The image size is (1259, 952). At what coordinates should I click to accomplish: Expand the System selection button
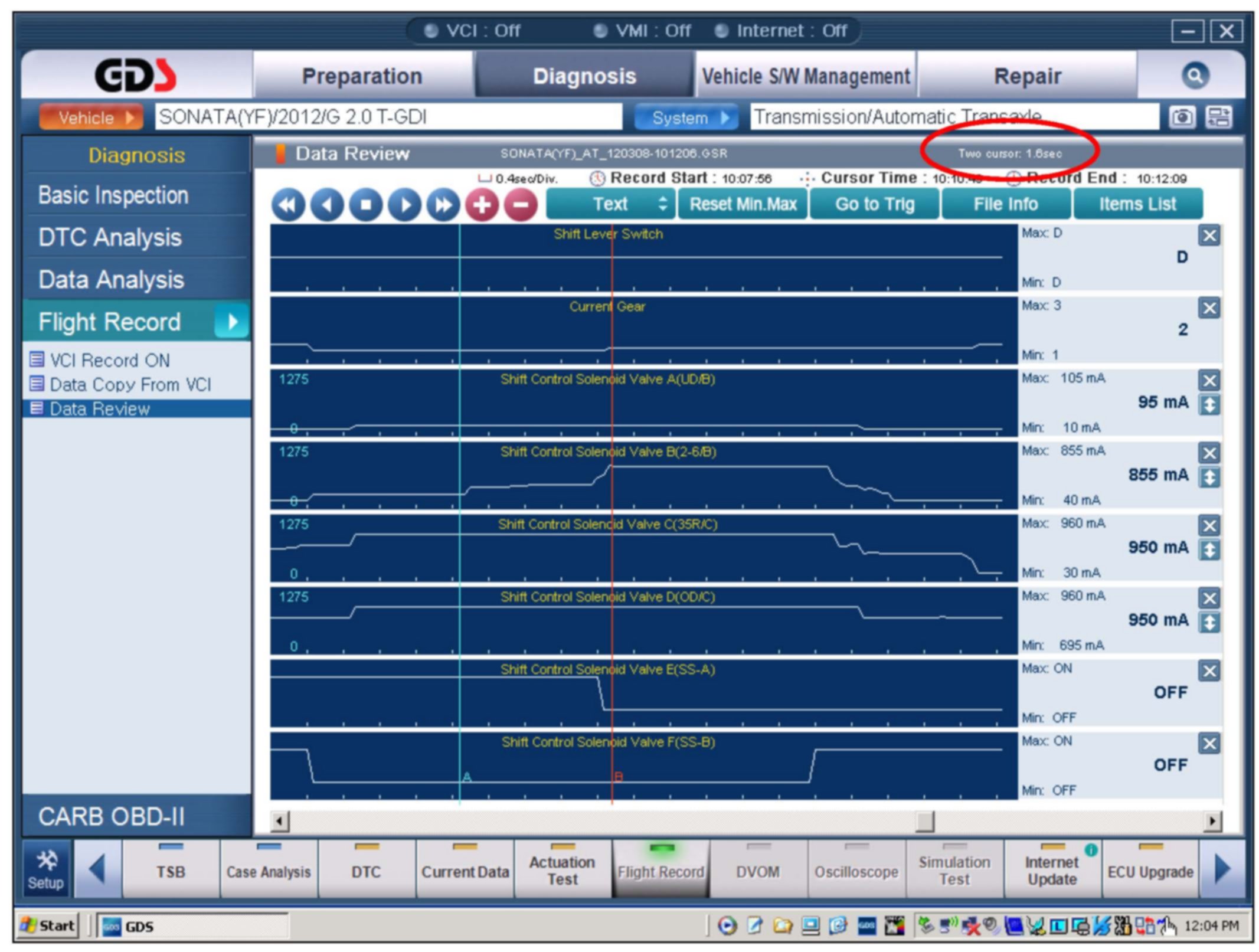(685, 117)
